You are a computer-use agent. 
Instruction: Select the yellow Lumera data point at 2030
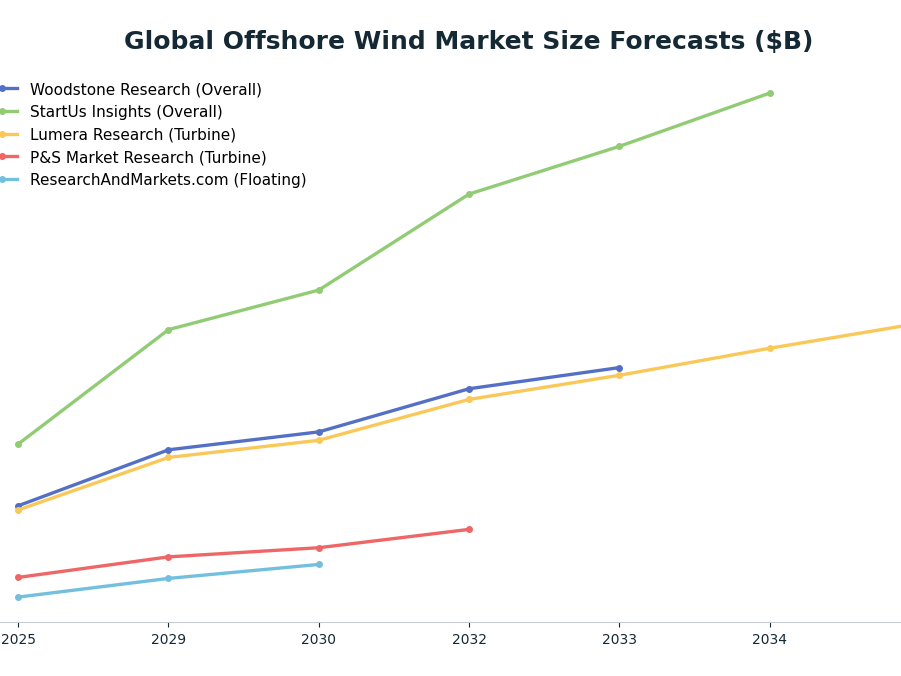click(319, 440)
